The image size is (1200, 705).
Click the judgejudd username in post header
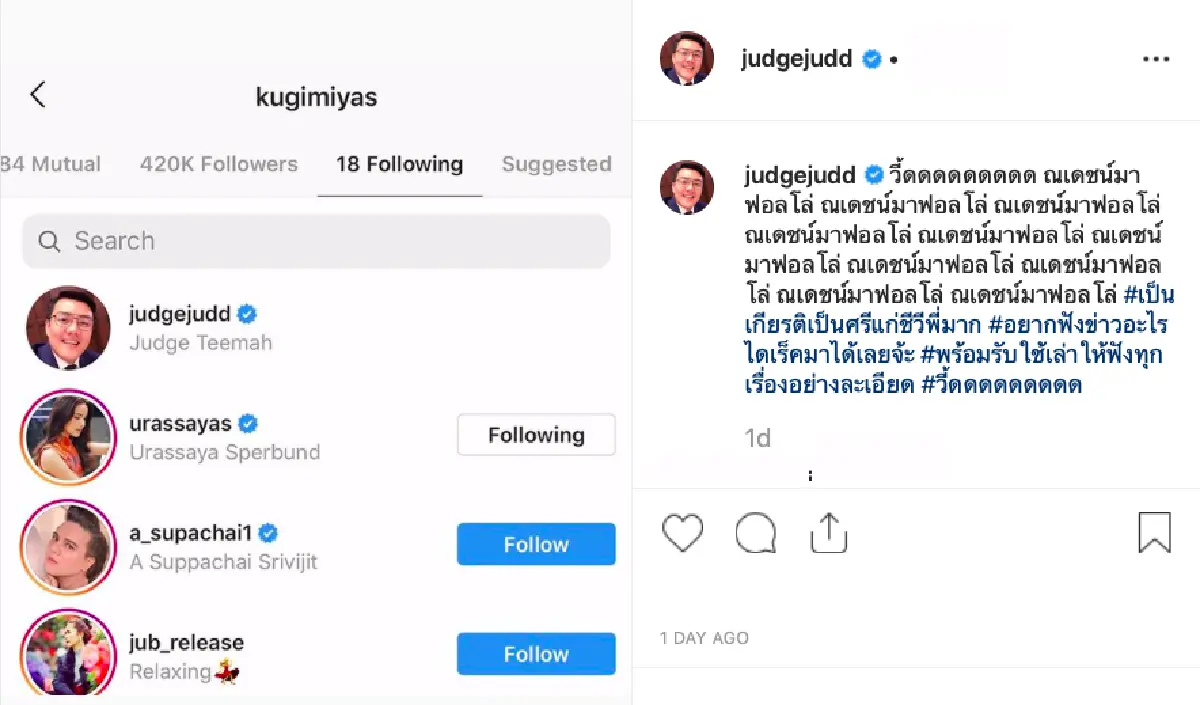796,59
